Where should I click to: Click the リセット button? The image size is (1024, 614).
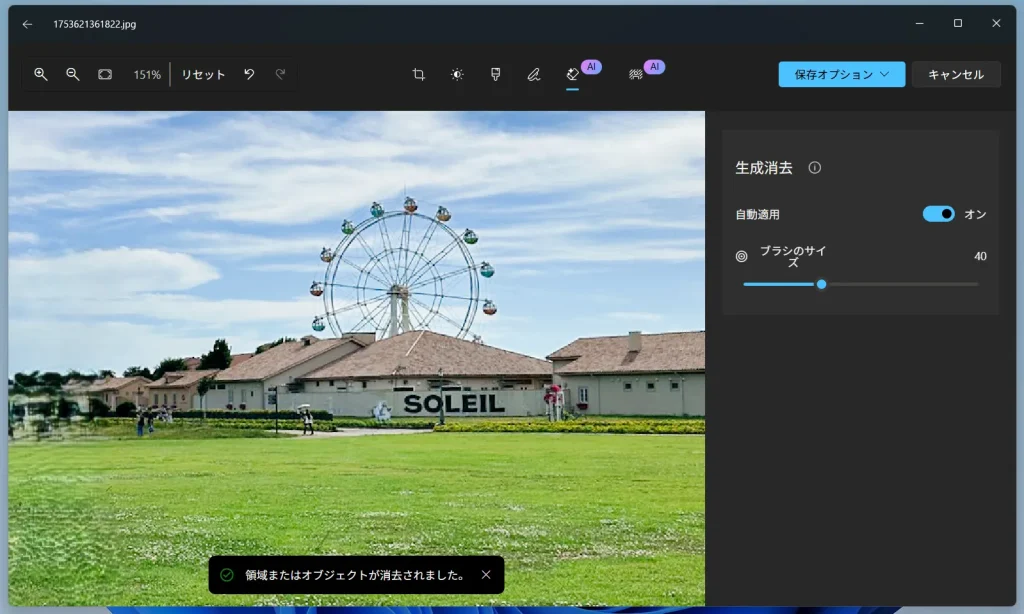click(203, 74)
